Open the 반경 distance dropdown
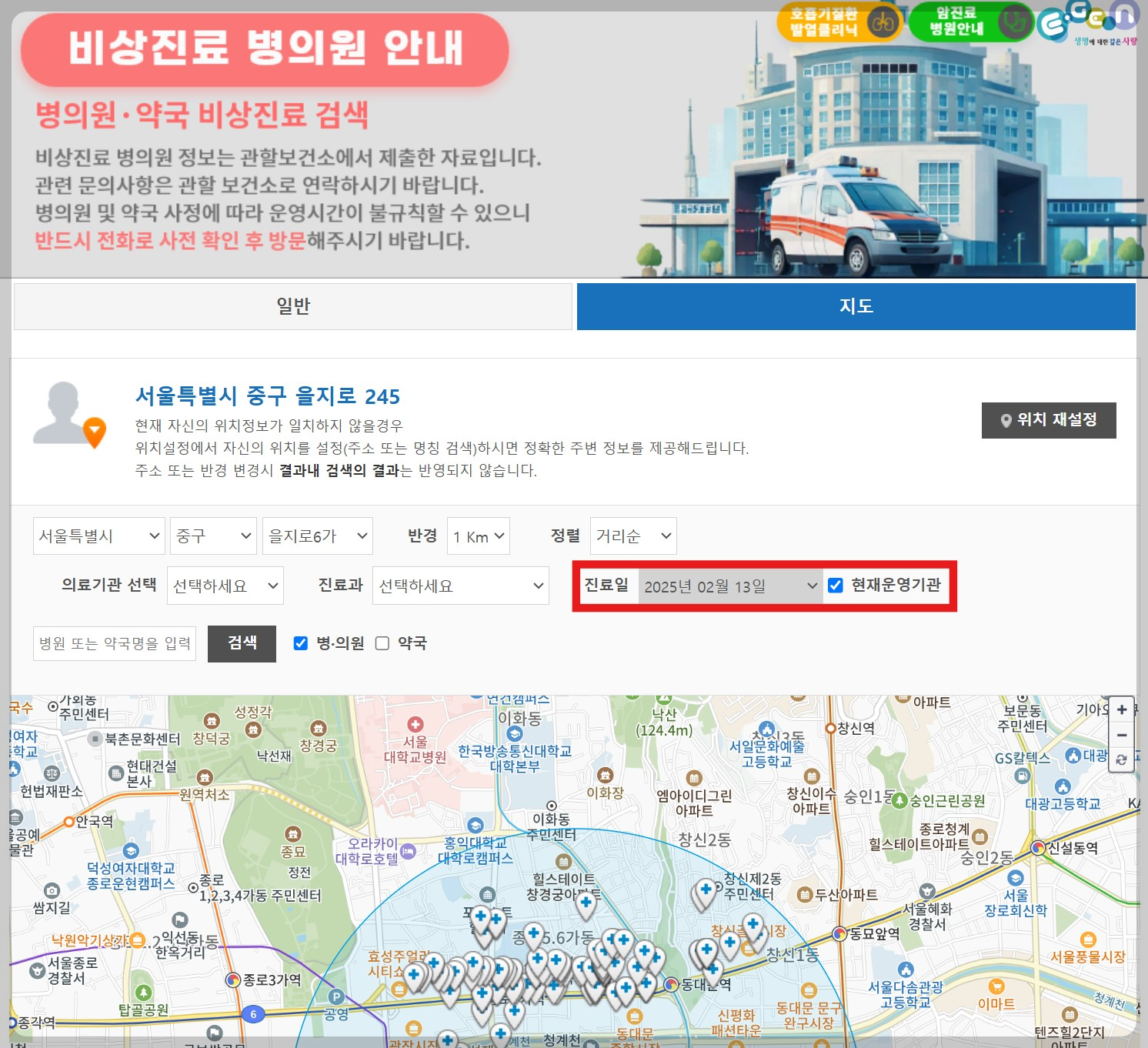Viewport: 1148px width, 1048px height. [478, 536]
